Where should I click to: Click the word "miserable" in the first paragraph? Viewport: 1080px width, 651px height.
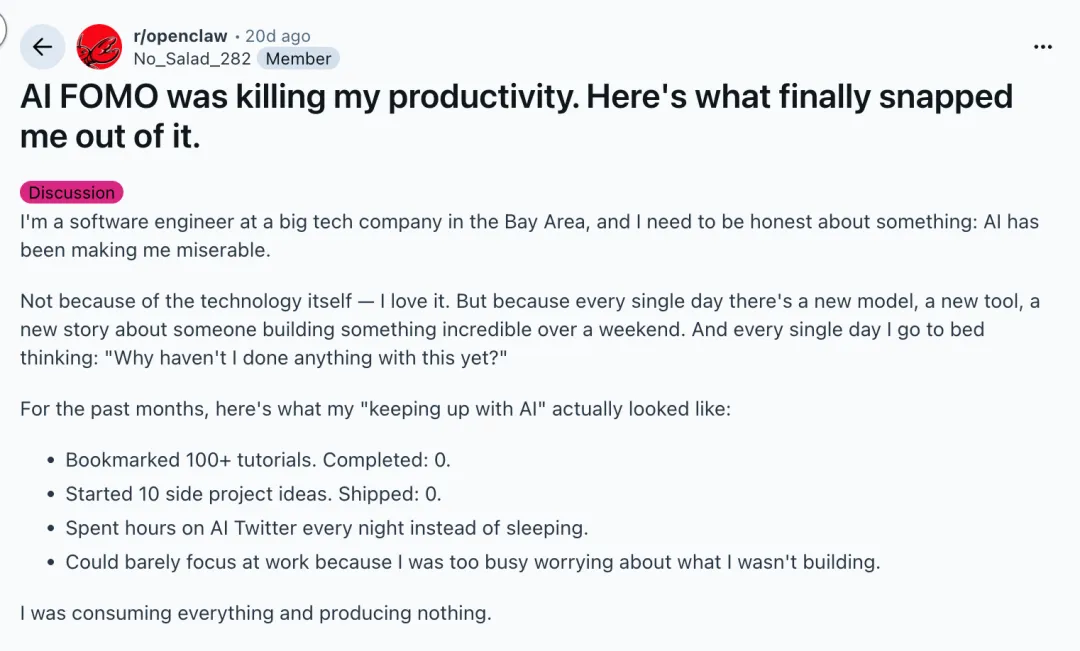tap(223, 250)
